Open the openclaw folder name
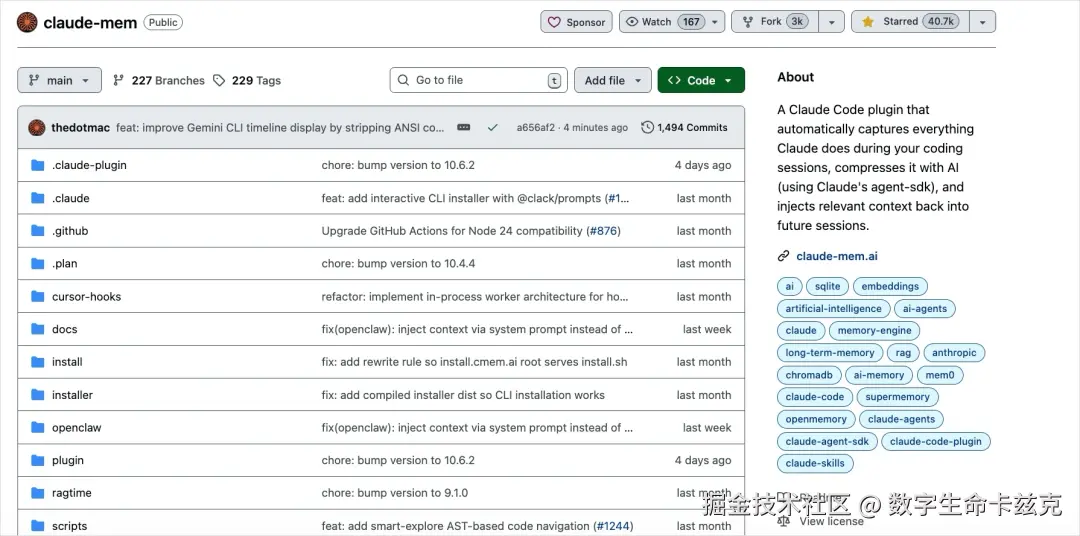 (76, 427)
